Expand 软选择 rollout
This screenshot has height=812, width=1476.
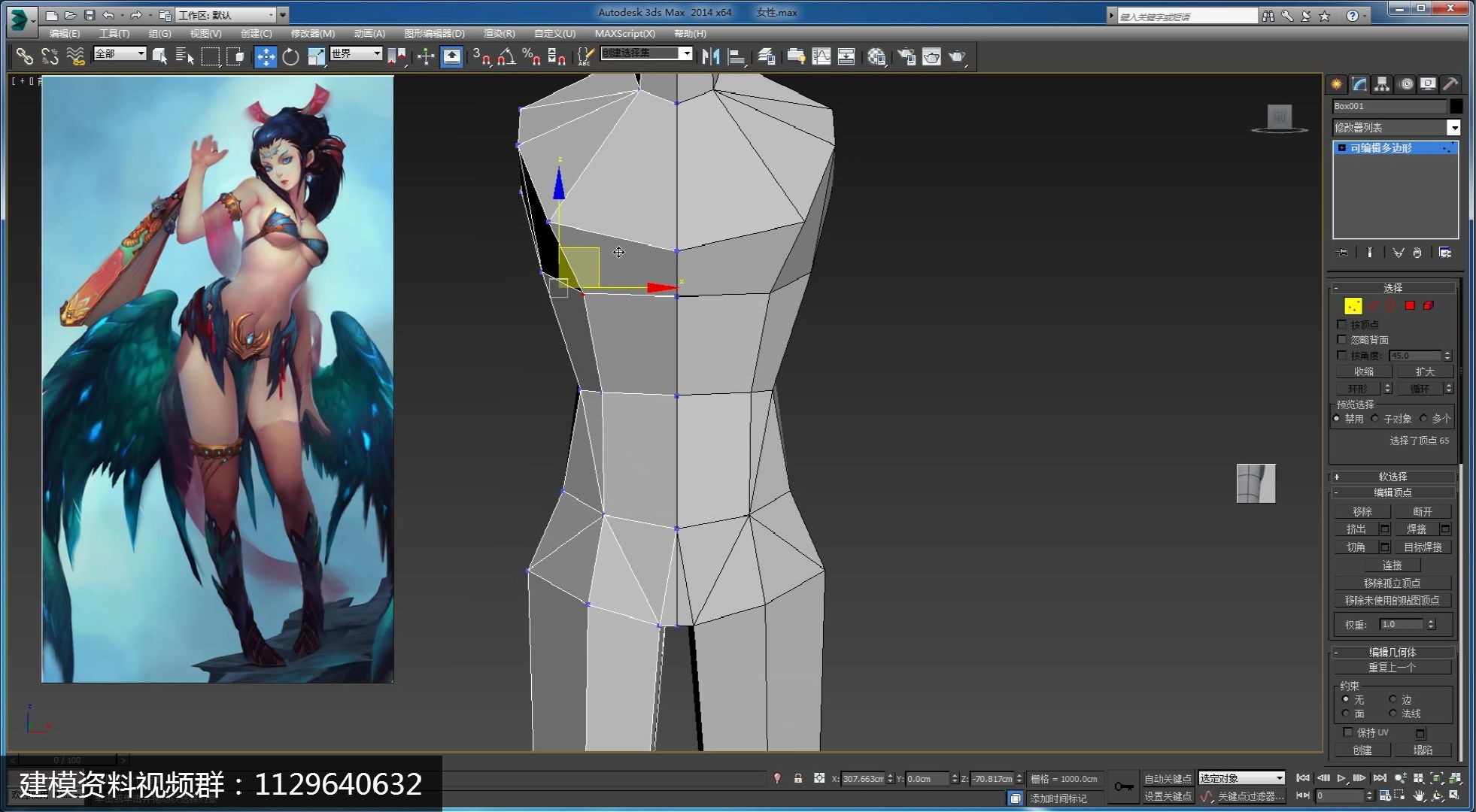[1392, 477]
